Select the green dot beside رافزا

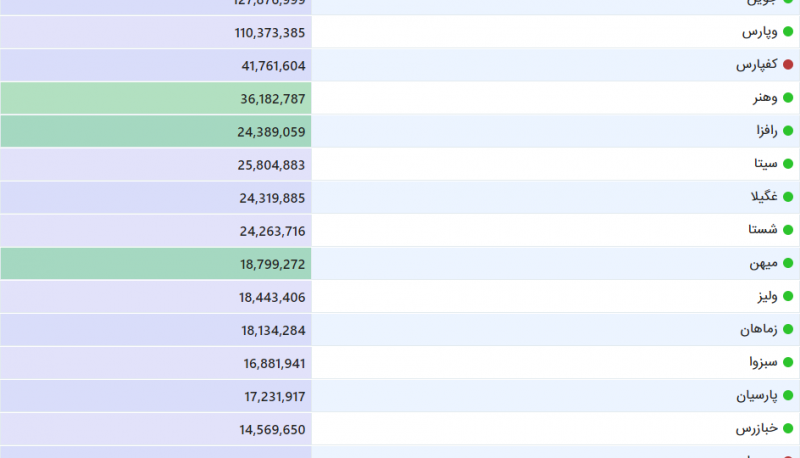tap(788, 131)
